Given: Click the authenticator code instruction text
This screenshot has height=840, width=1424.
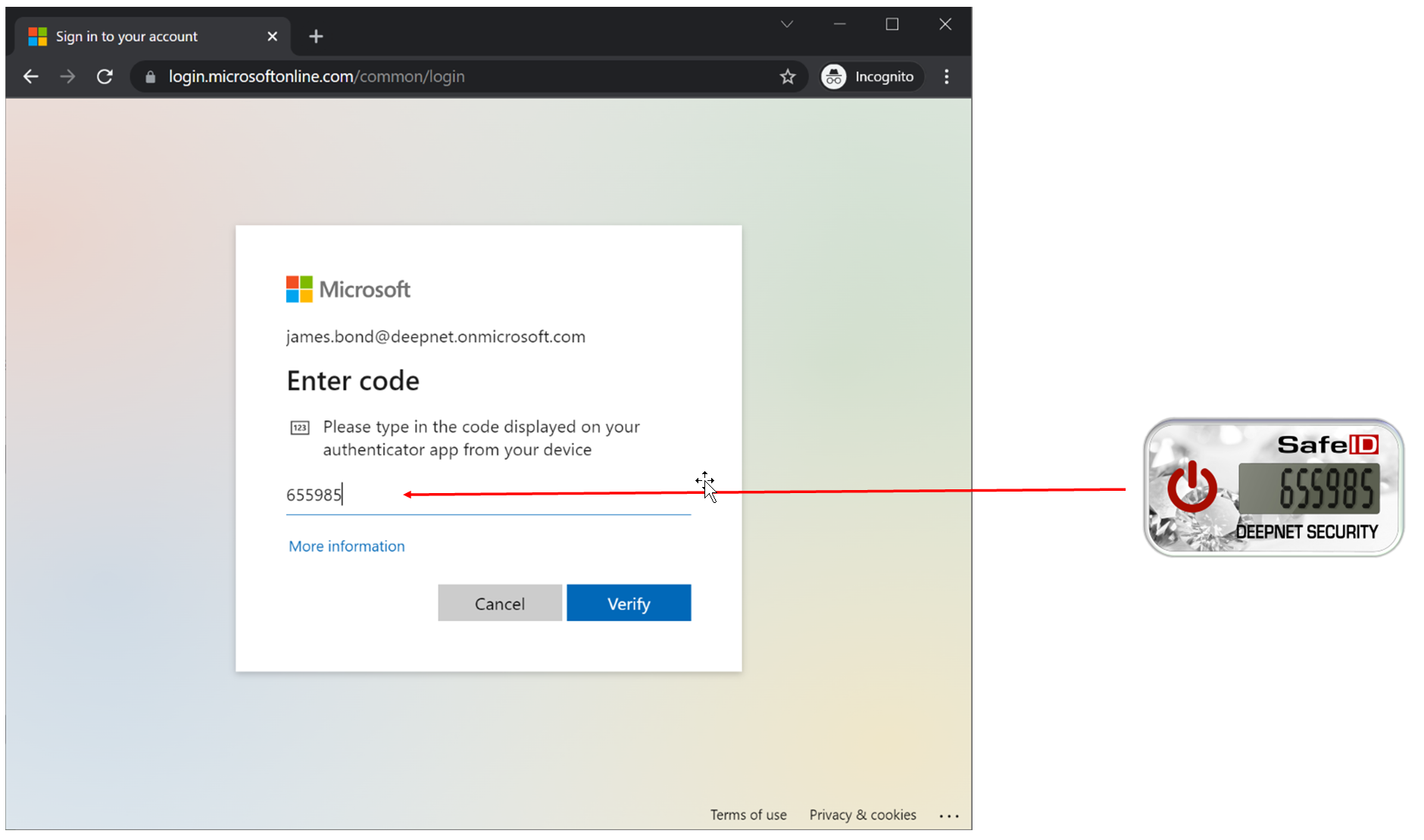Looking at the screenshot, I should click(x=482, y=439).
